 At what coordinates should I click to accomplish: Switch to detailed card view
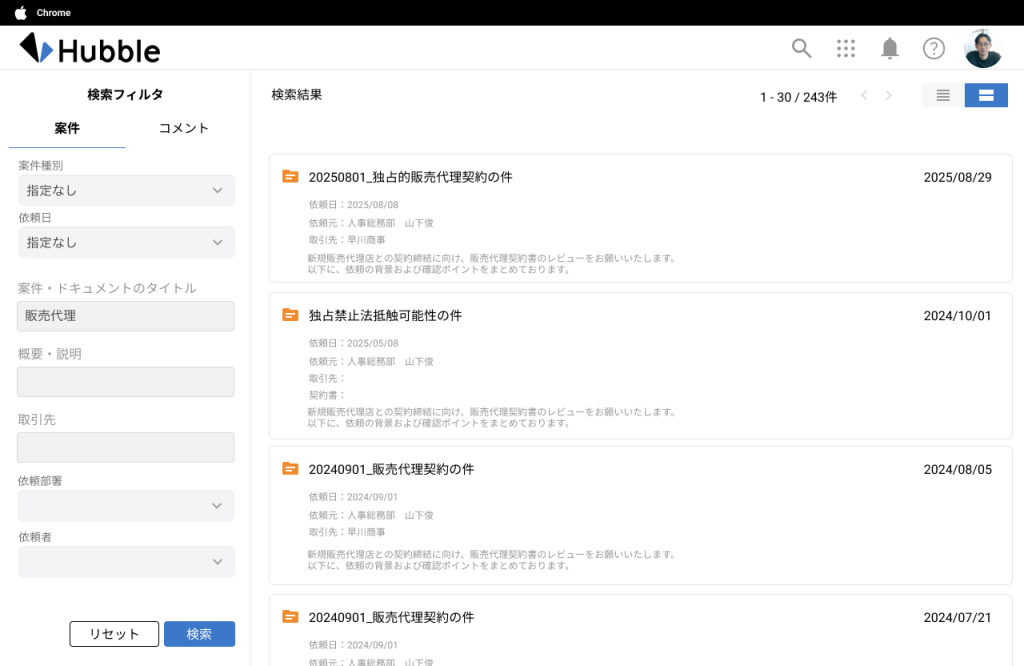point(986,95)
